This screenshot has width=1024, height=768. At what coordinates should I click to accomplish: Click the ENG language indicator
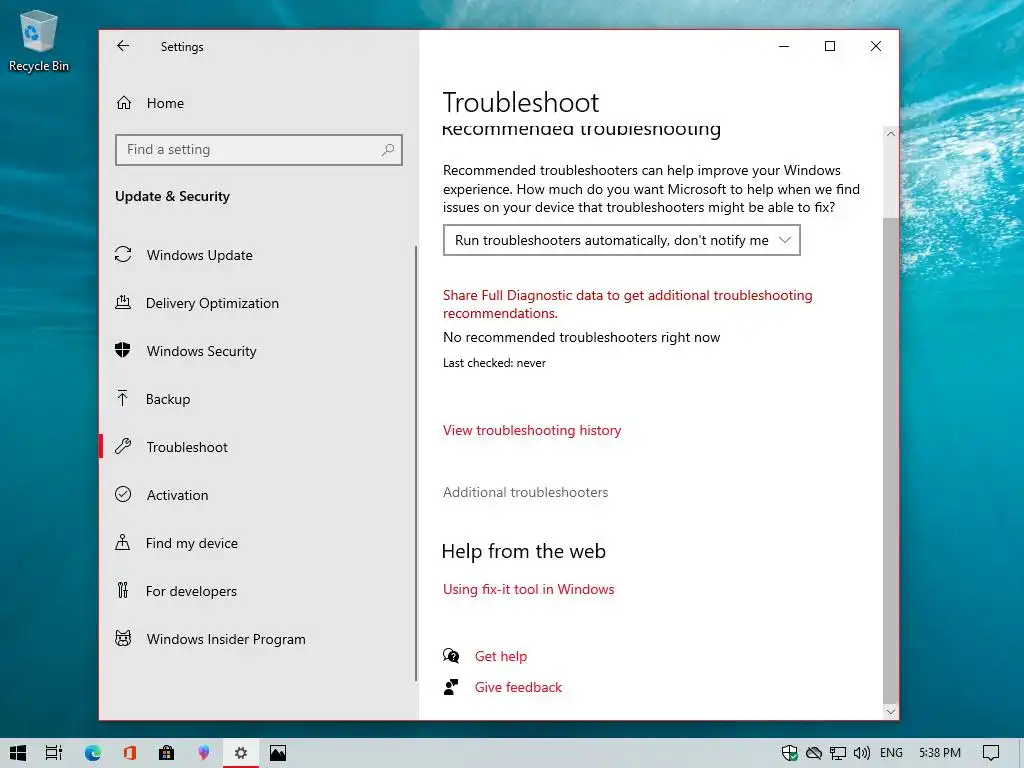click(x=891, y=753)
